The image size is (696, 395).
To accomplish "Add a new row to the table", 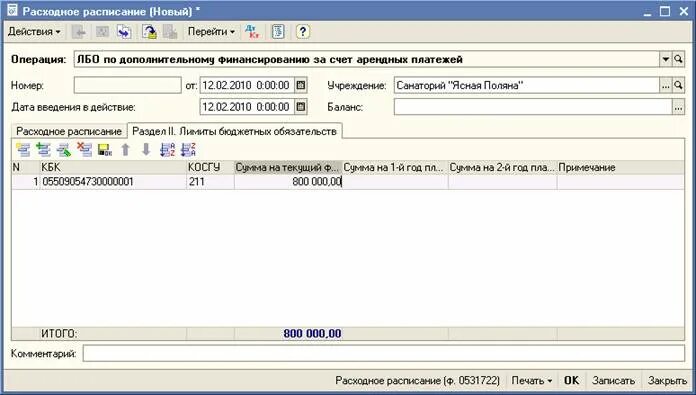I will 23,150.
